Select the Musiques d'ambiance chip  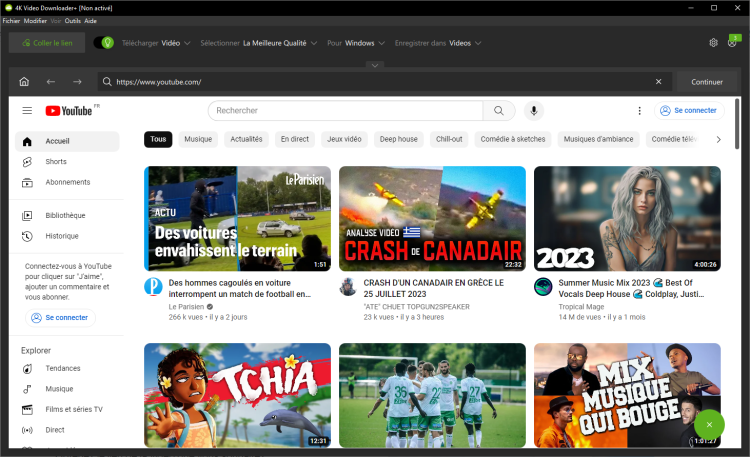coord(598,139)
